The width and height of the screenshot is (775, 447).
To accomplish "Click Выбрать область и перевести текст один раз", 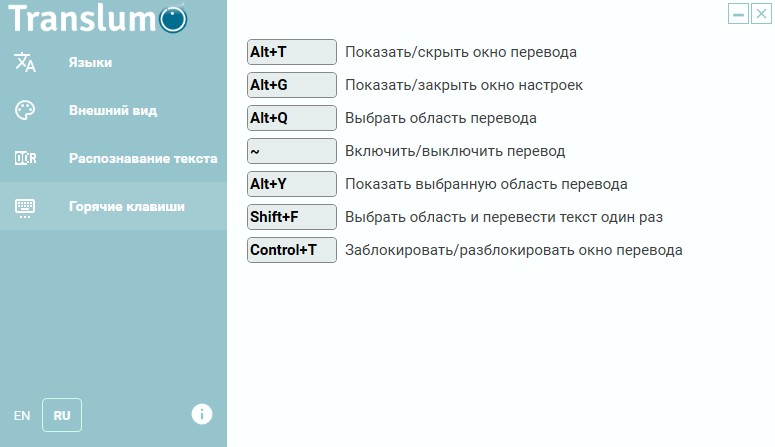I will point(504,217).
